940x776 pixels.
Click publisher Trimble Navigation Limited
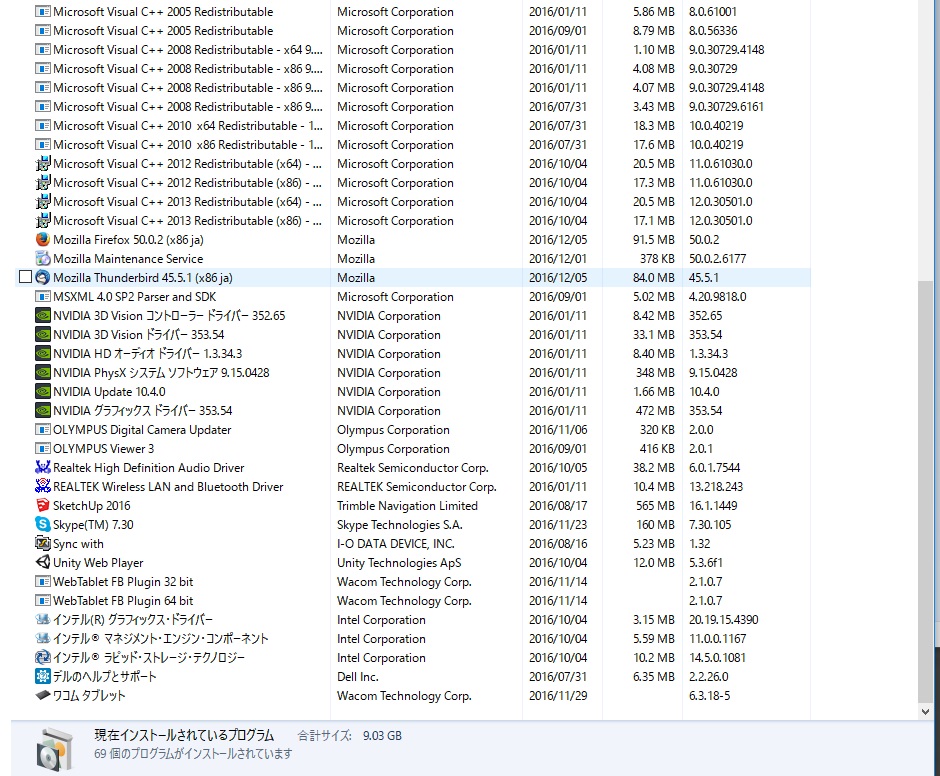pos(407,506)
